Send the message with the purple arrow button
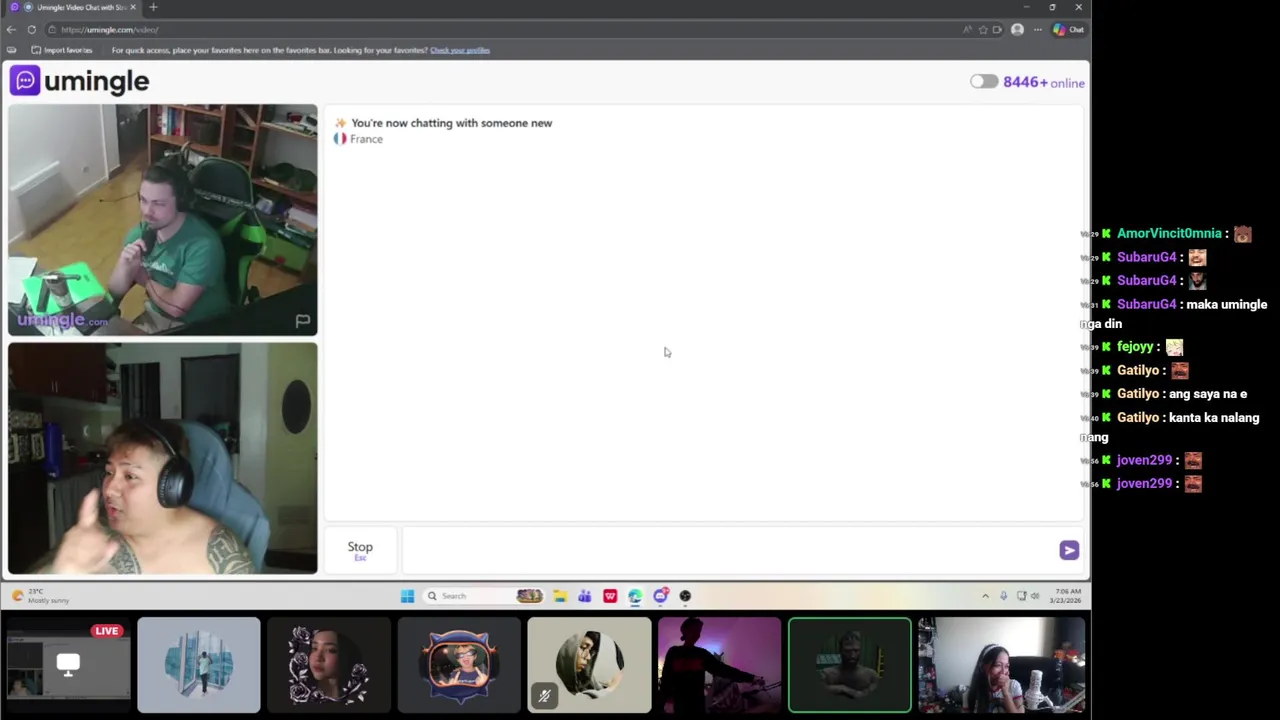Viewport: 1280px width, 720px height. click(x=1069, y=550)
